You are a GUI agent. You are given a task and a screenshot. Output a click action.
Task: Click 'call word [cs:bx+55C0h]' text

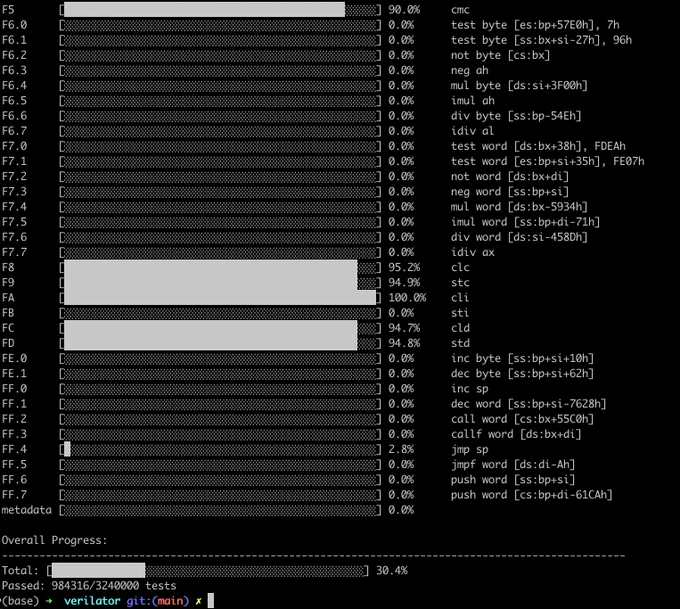pyautogui.click(x=523, y=419)
